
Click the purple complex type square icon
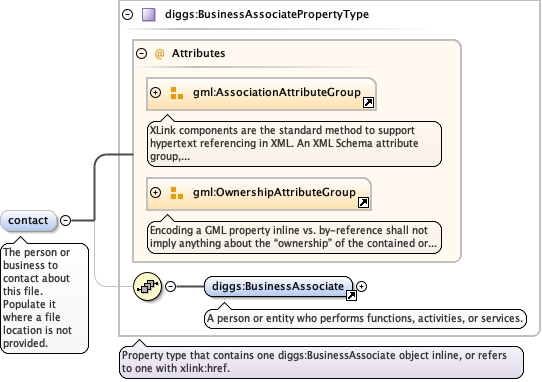(x=149, y=15)
